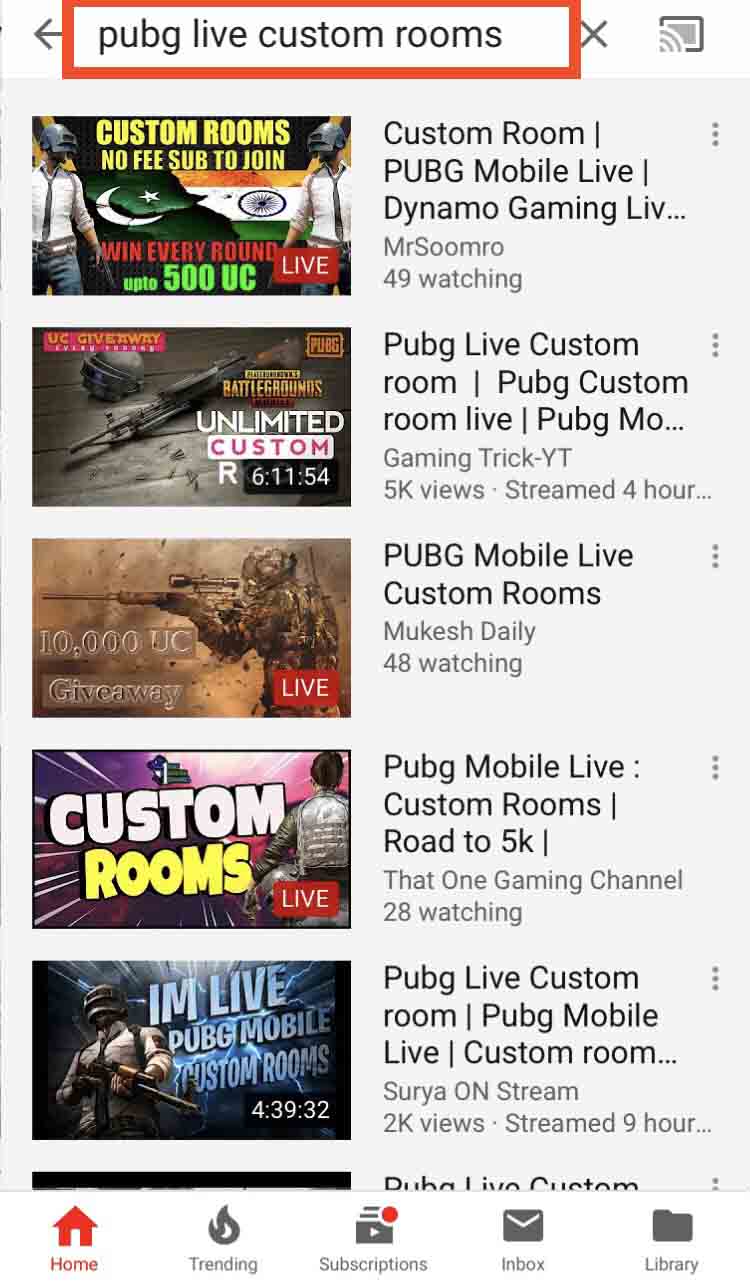Open the 'Unlimited Custom' 6:11:54 thumbnail
The width and height of the screenshot is (750, 1284).
click(192, 416)
